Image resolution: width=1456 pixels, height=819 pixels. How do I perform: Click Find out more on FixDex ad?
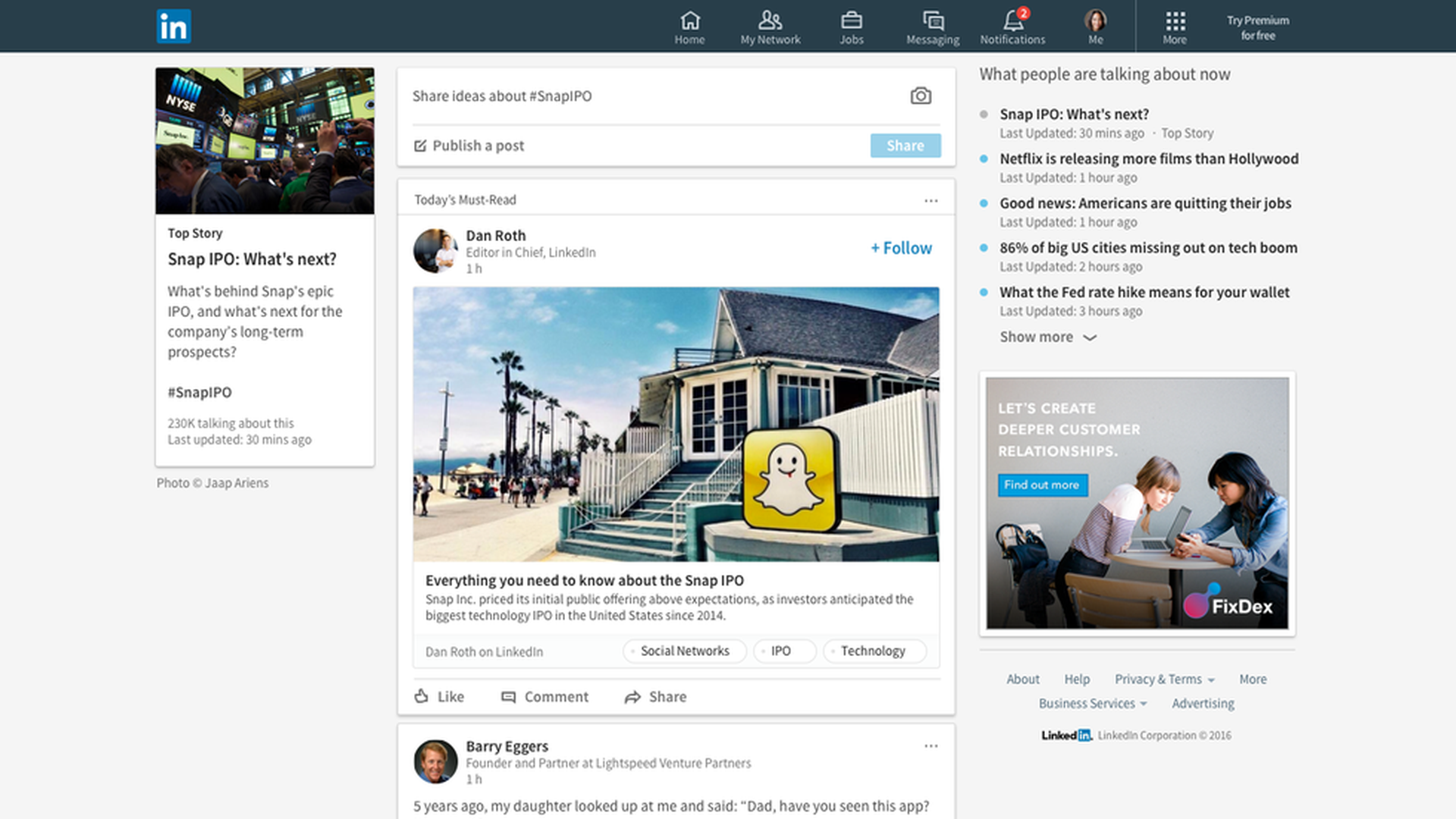[x=1042, y=485]
